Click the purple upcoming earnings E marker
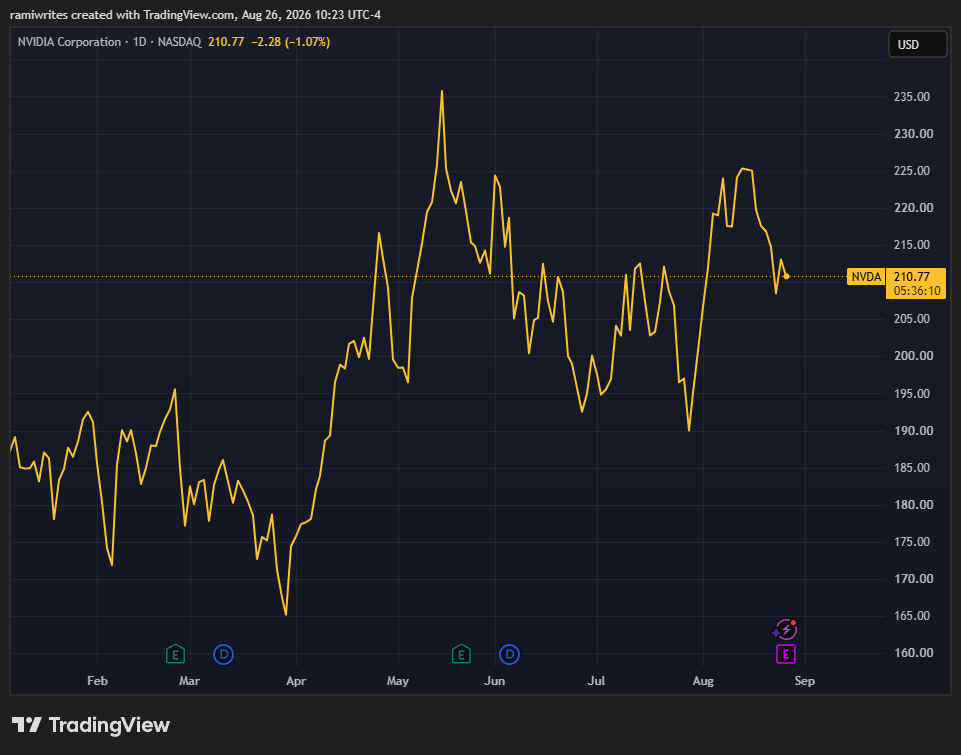Screen dimensions: 961x755 point(786,654)
